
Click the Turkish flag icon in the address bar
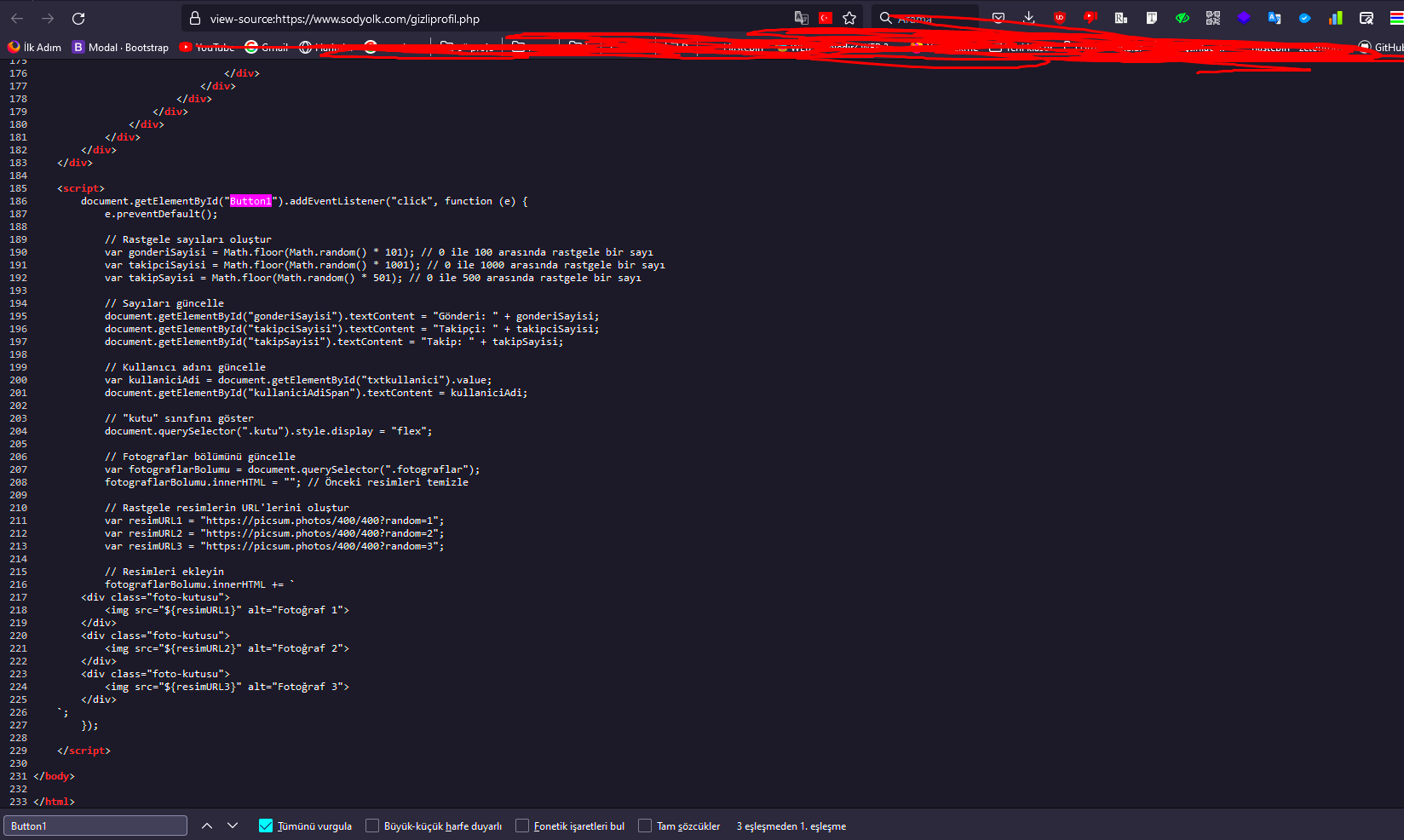pyautogui.click(x=826, y=18)
